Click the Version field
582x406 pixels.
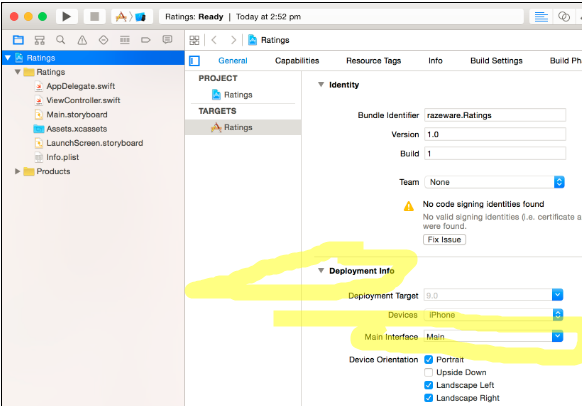pyautogui.click(x=495, y=134)
